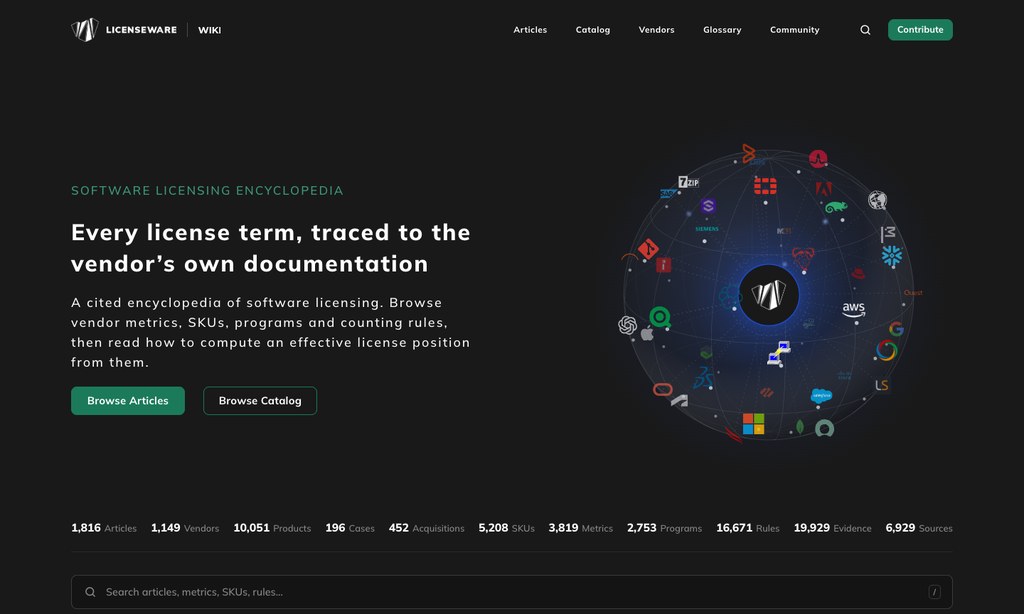Select the Qlik green Q logo
Screen dimensions: 1024x614
click(x=660, y=317)
